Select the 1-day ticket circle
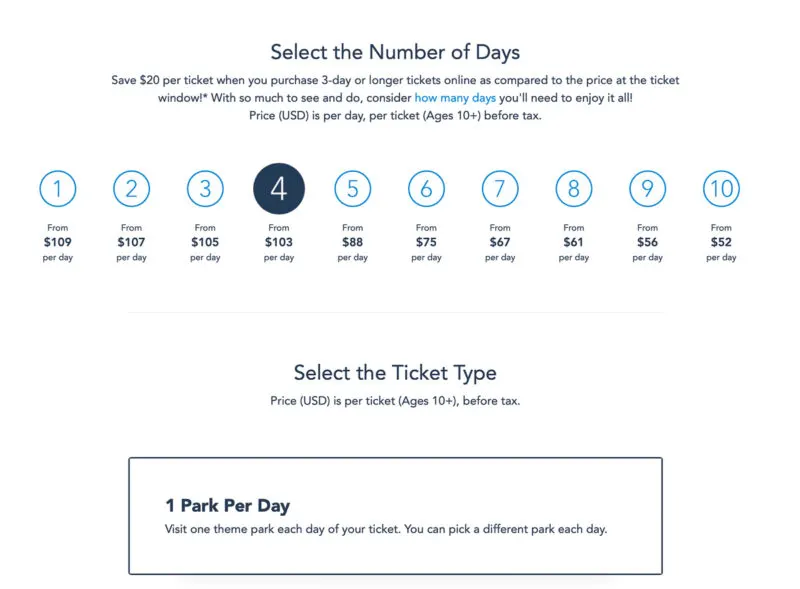The height and width of the screenshot is (589, 800). pyautogui.click(x=58, y=187)
